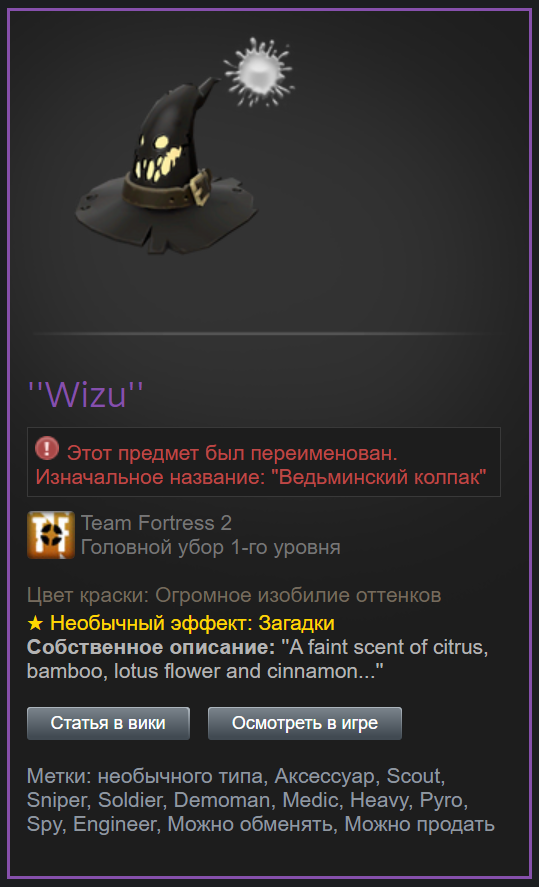539x887 pixels.
Task: Click the Demoman tag in Метки
Action: coord(222,800)
